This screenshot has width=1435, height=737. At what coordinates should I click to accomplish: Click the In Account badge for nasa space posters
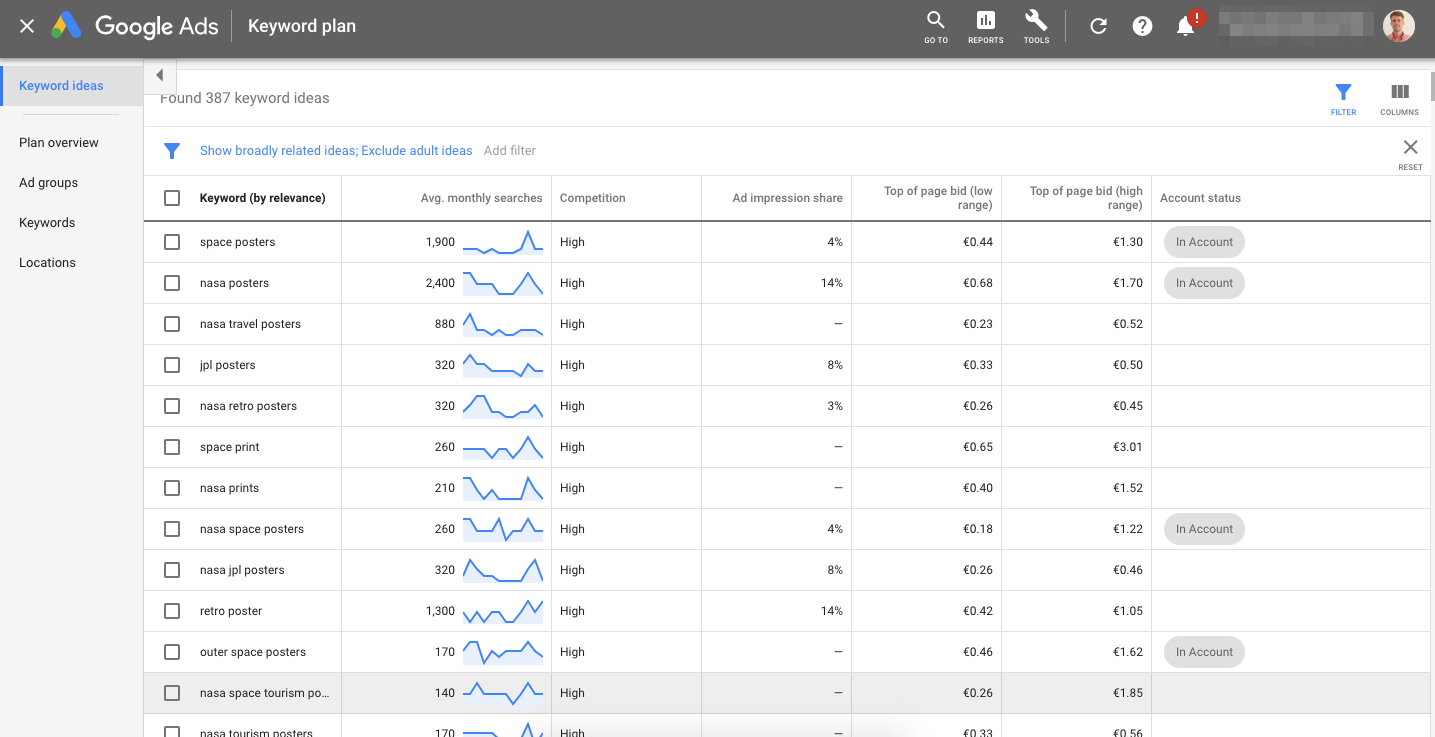(x=1204, y=529)
